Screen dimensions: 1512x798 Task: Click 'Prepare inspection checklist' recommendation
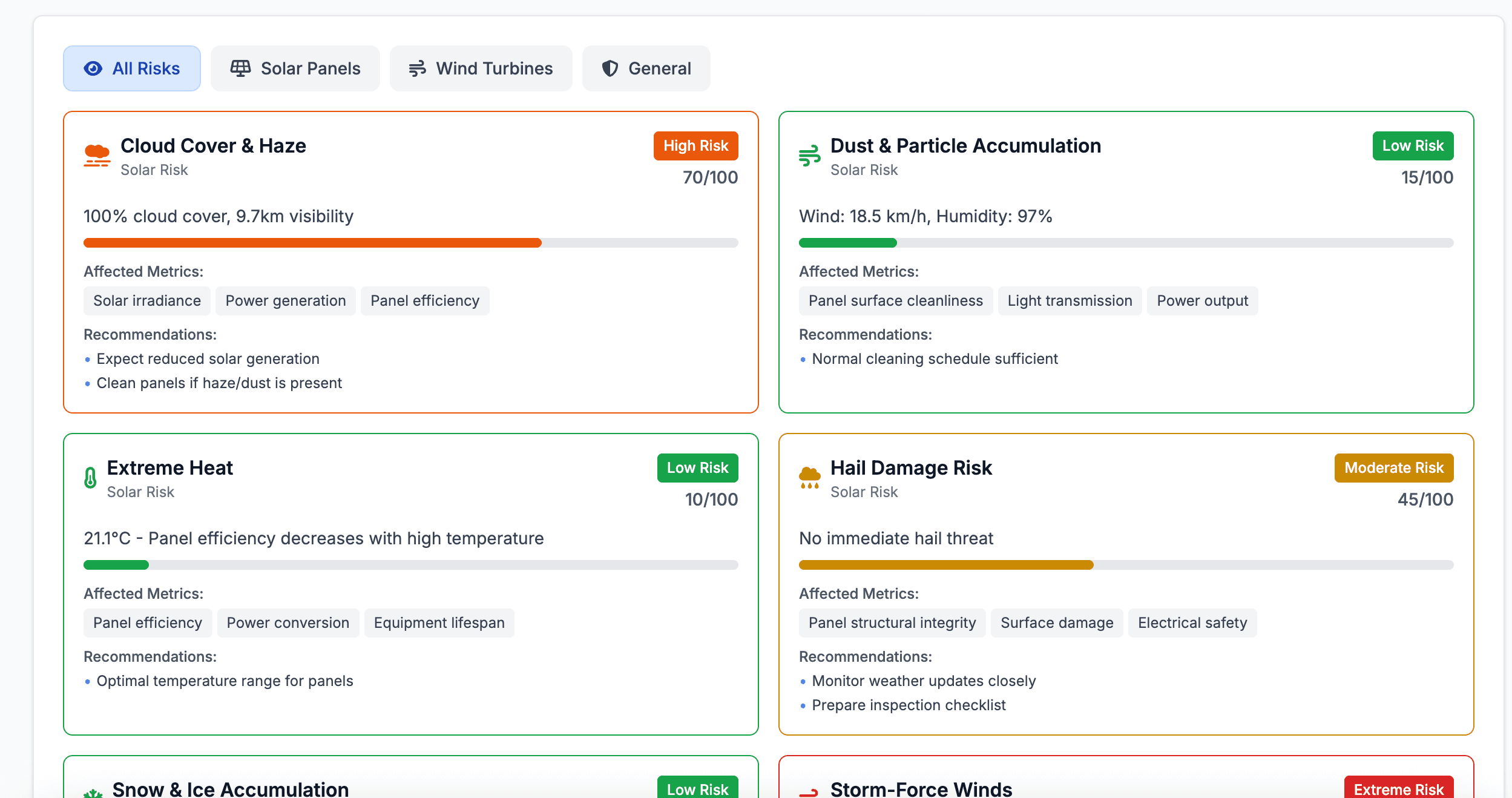tap(909, 705)
